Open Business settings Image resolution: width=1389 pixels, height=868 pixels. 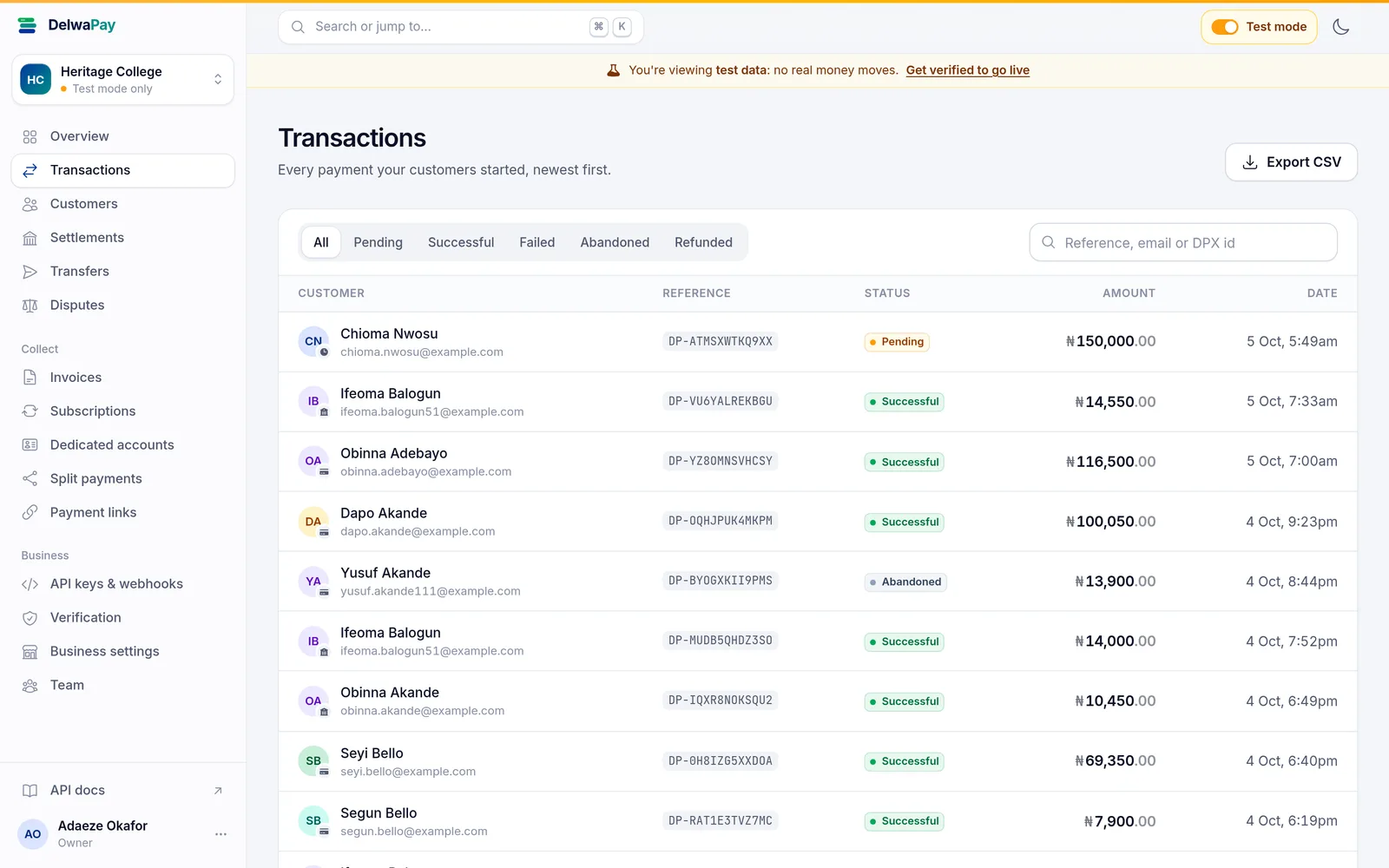point(123,652)
